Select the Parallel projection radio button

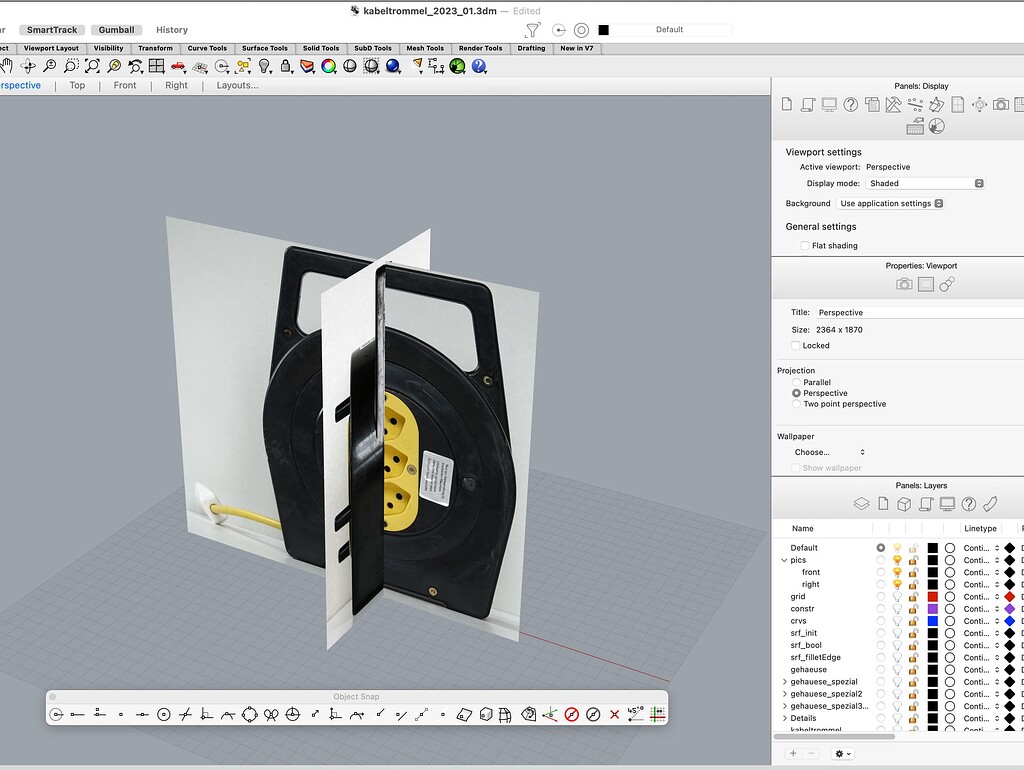(x=796, y=382)
